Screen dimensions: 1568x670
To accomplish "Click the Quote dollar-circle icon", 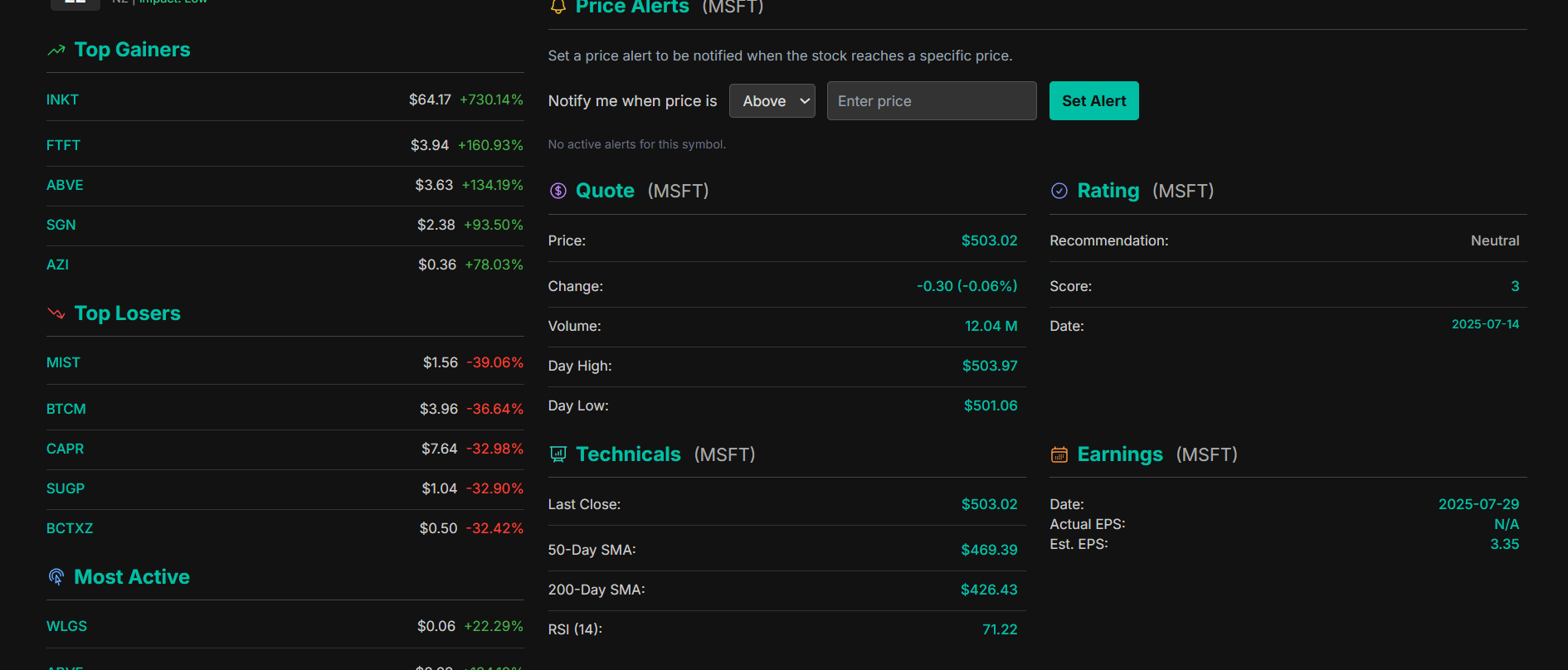I will pyautogui.click(x=558, y=191).
